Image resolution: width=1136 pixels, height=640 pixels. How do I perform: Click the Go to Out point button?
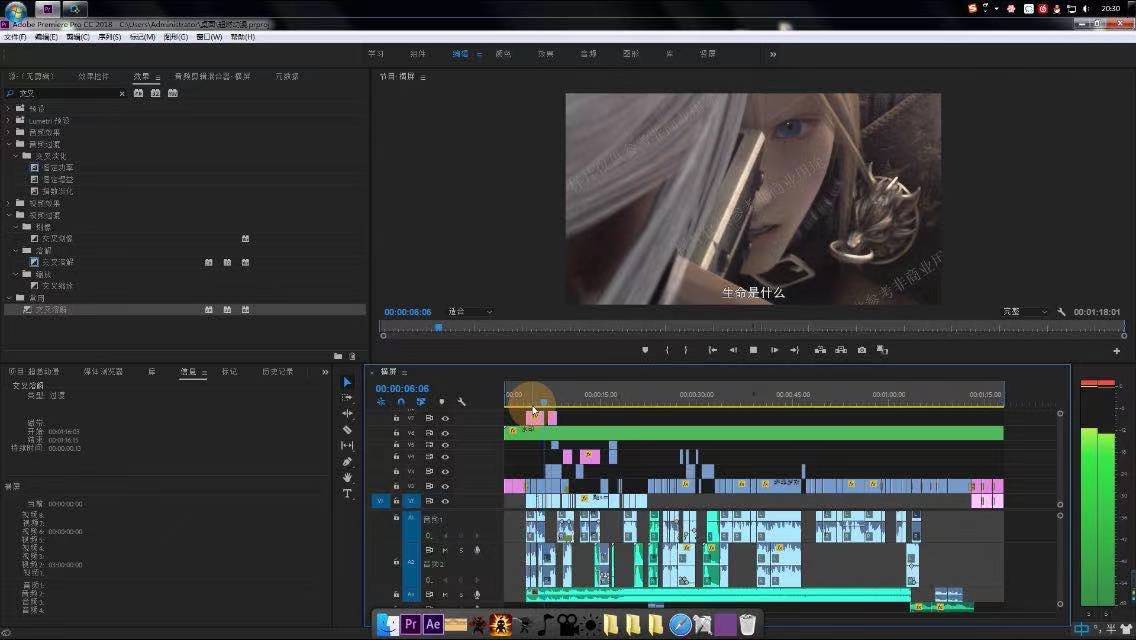point(795,350)
